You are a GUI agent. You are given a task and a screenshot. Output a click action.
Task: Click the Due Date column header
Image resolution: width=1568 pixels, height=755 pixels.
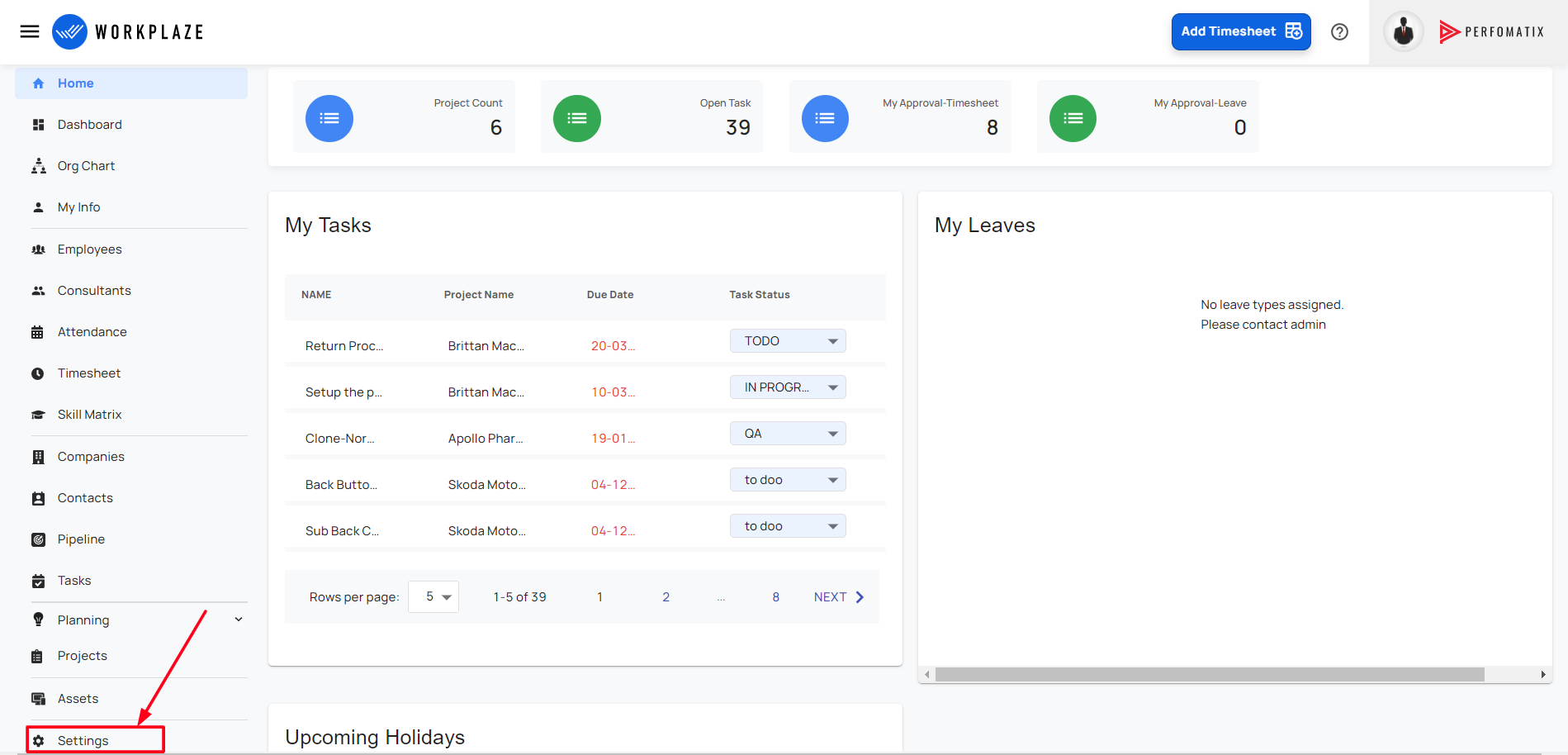pos(610,295)
